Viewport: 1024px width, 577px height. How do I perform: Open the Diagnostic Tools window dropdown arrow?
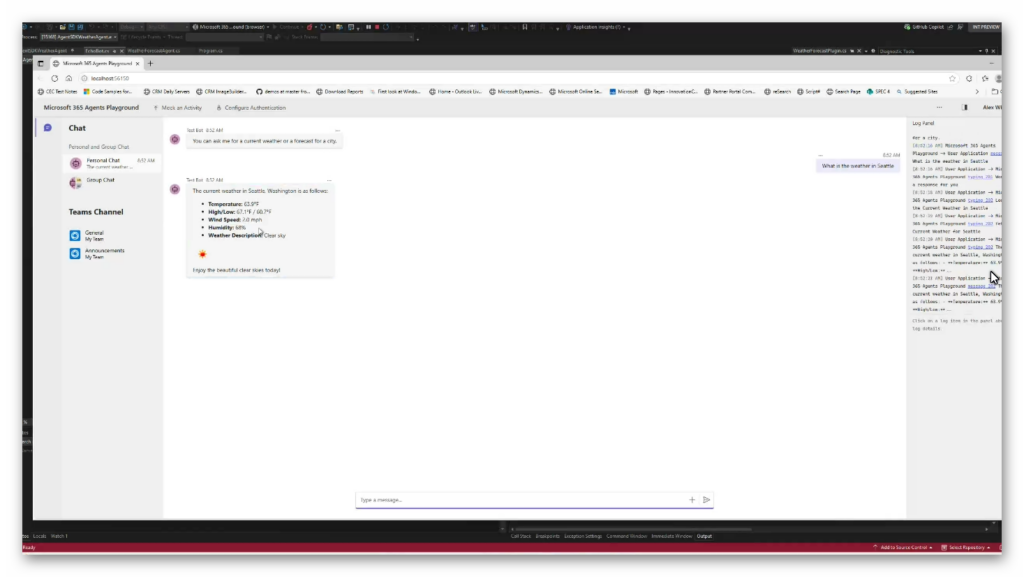point(980,51)
